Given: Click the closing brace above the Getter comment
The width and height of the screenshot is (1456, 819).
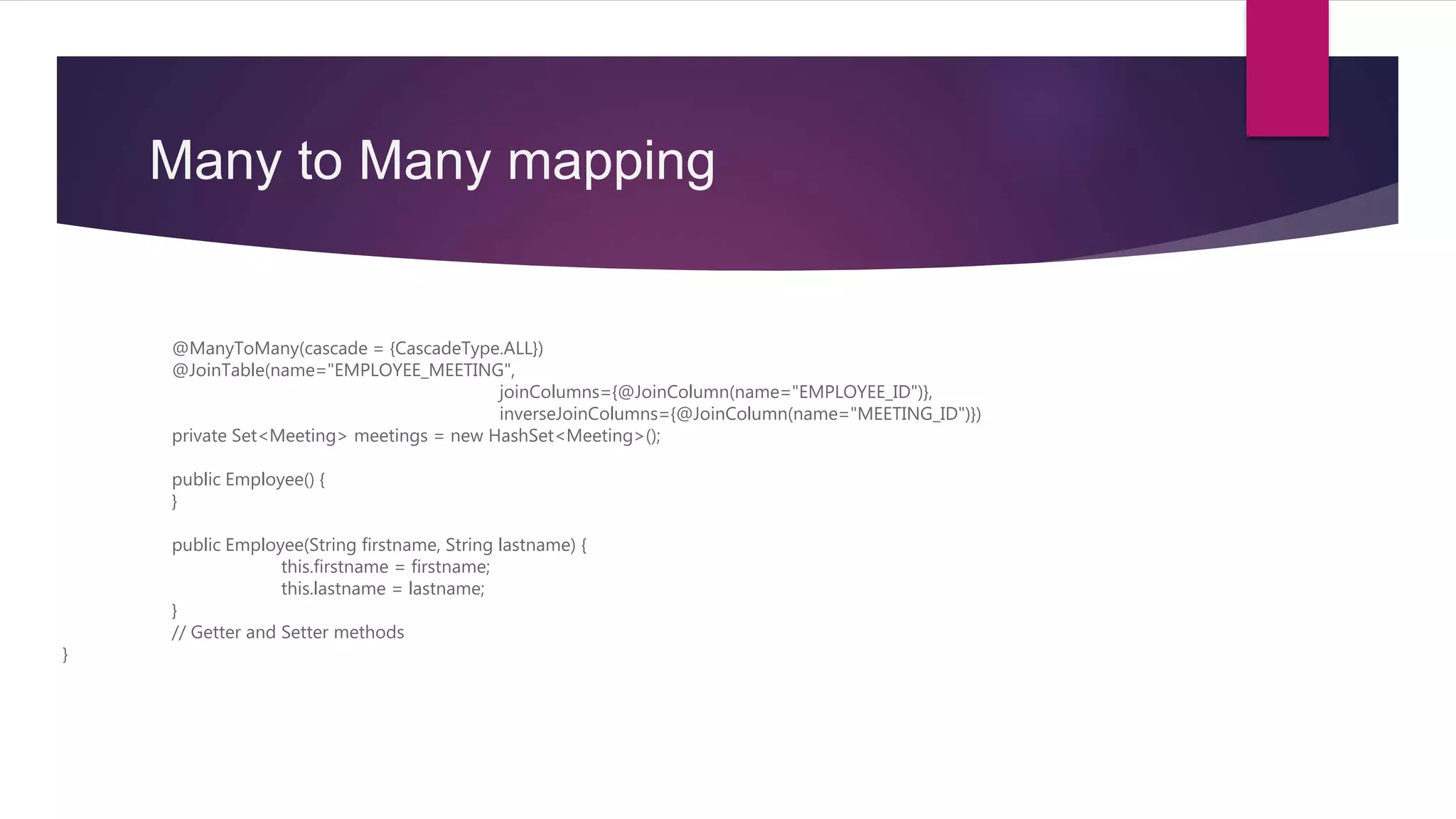Looking at the screenshot, I should click(x=175, y=611).
